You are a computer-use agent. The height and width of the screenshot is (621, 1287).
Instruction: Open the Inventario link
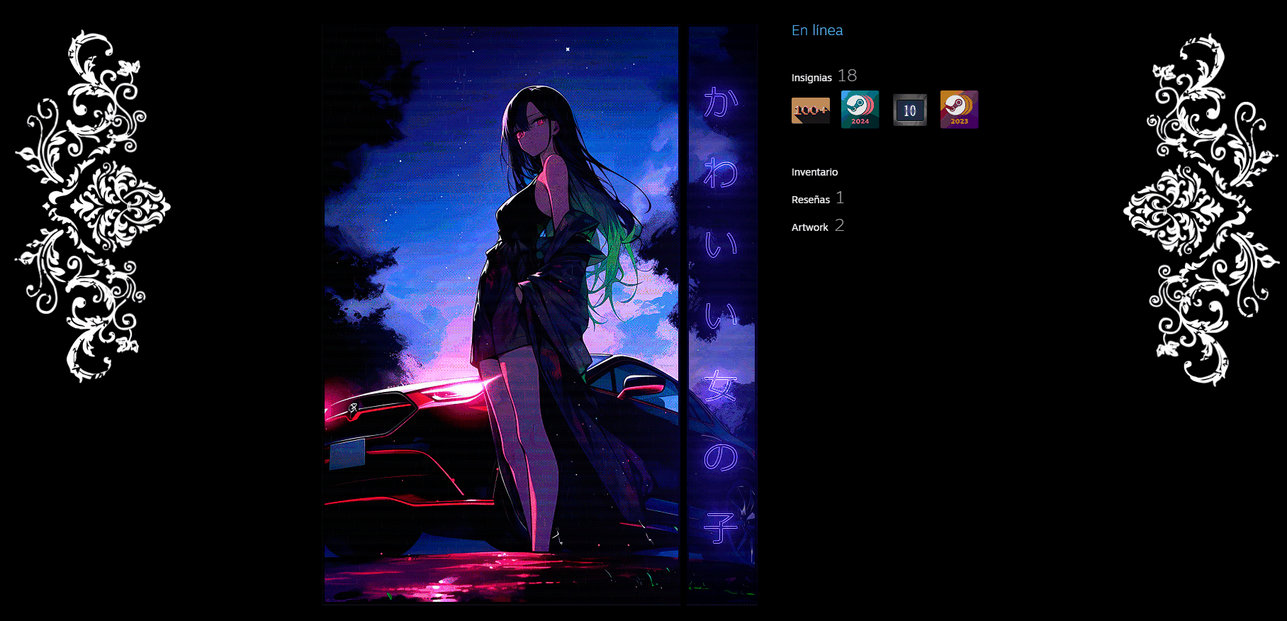pyautogui.click(x=815, y=172)
